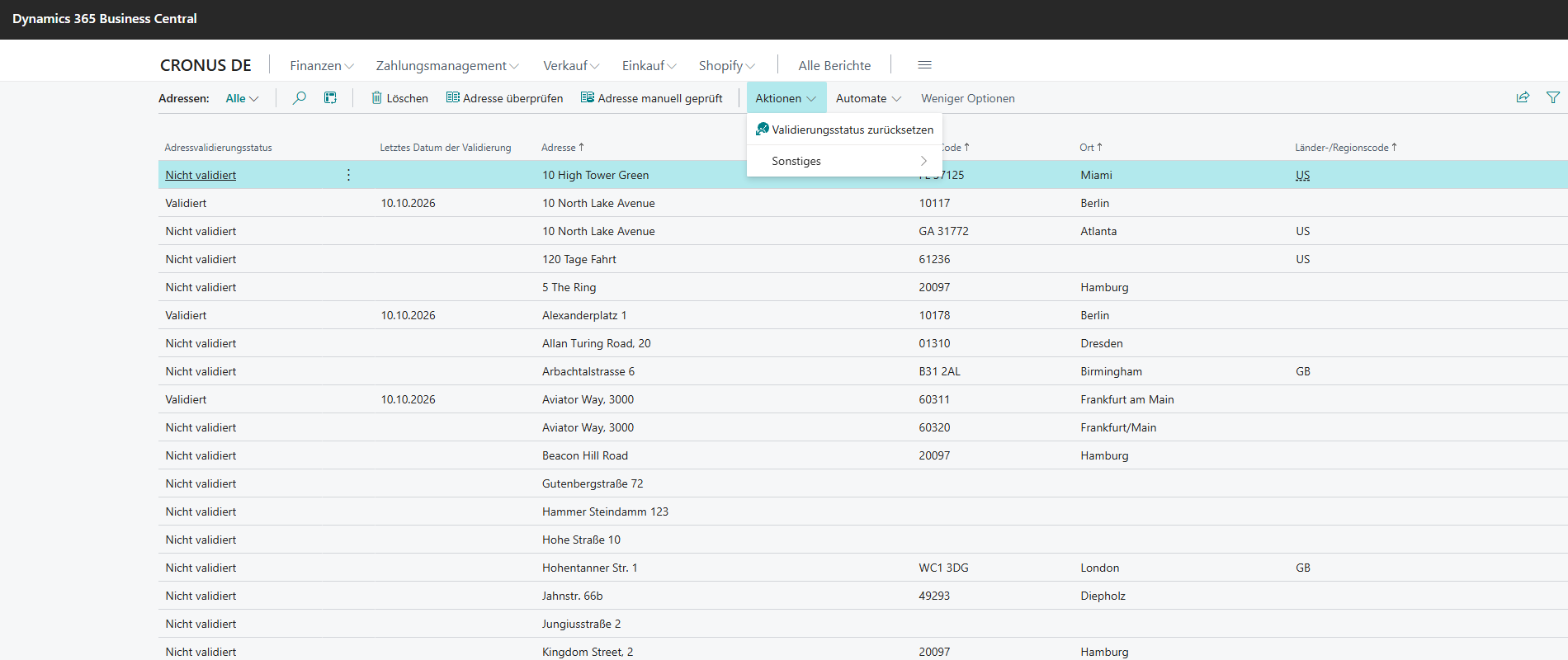The width and height of the screenshot is (1568, 660).
Task: Expand the Finanzen menu
Action: click(322, 65)
